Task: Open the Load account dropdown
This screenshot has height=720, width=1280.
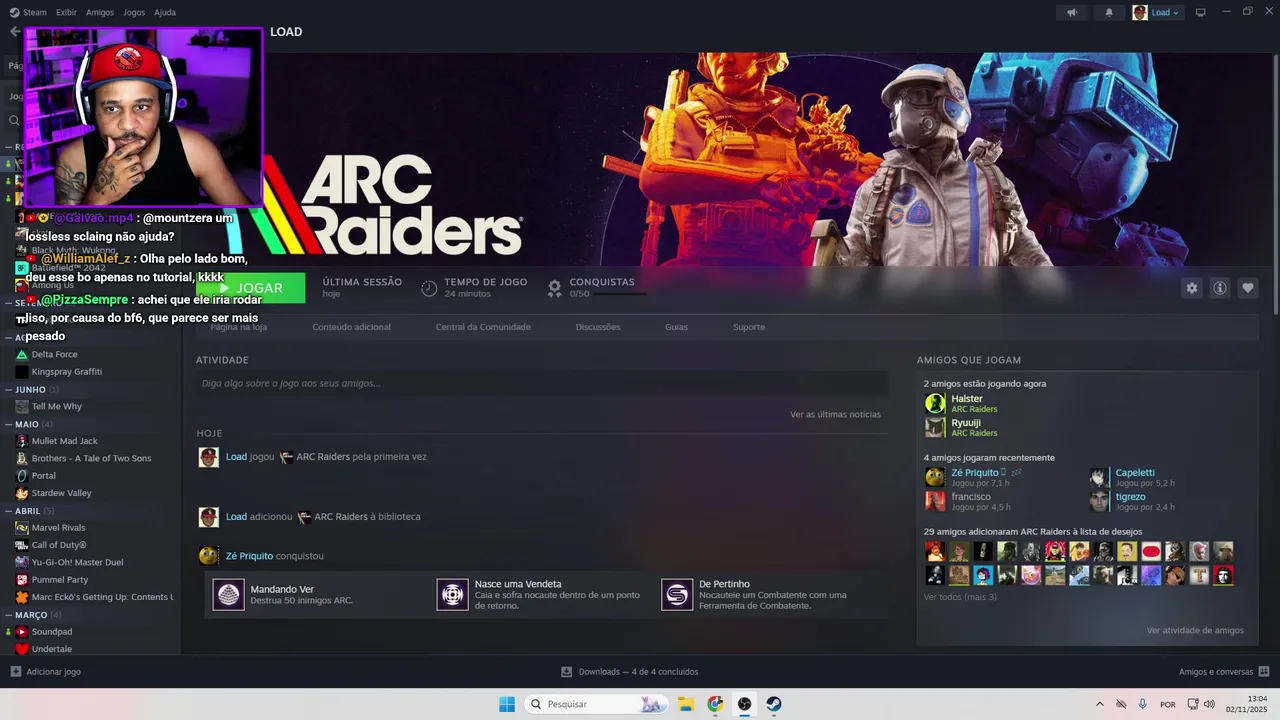Action: coord(1157,13)
